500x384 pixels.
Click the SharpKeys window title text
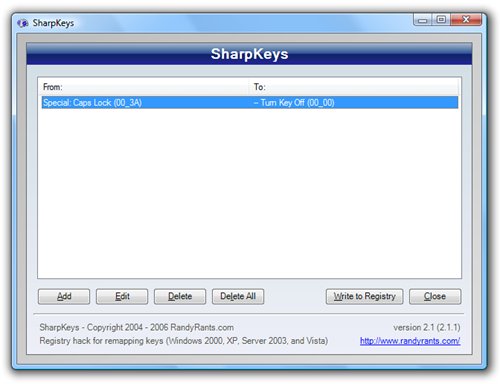(53, 23)
